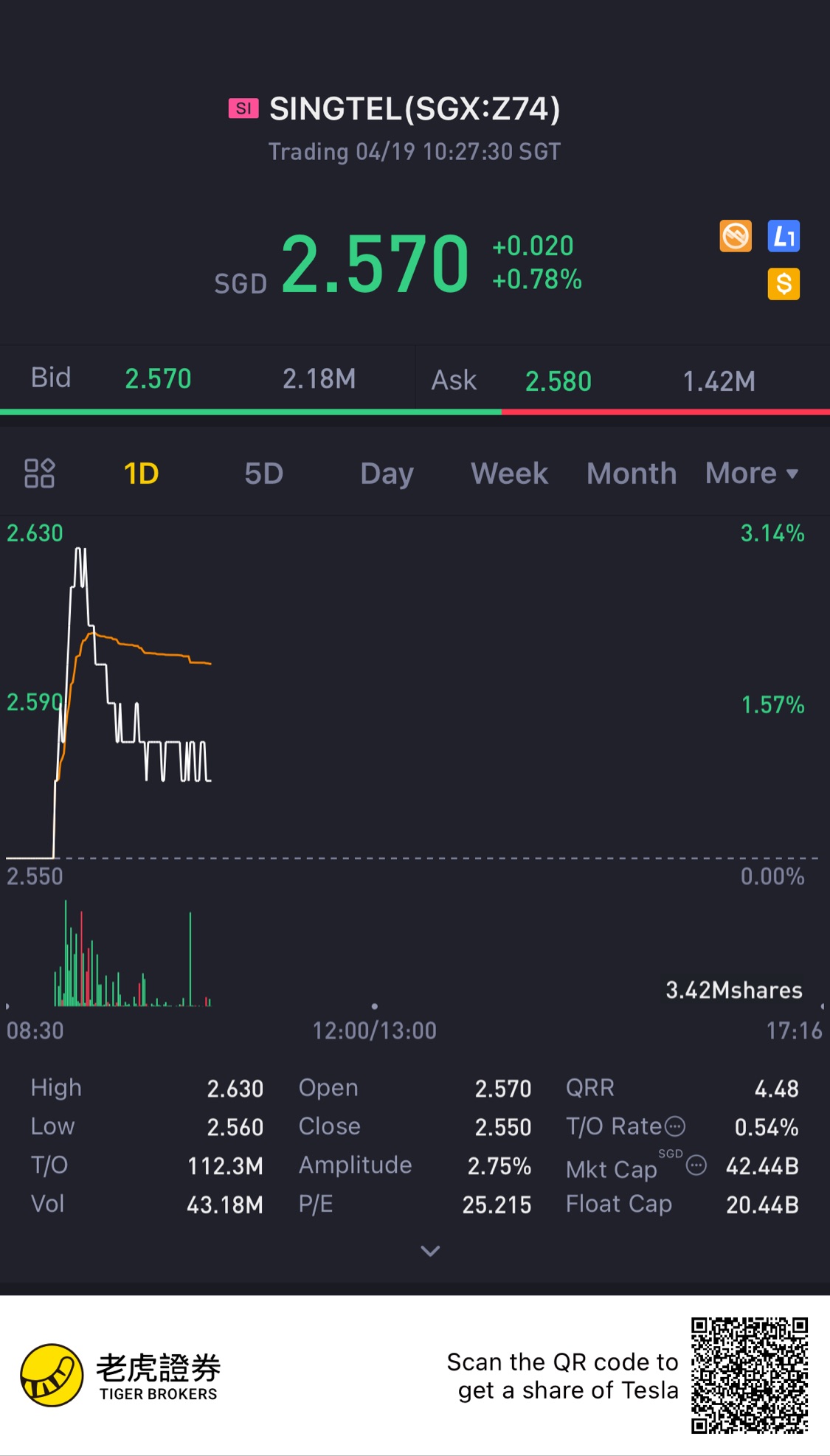This screenshot has height=1456, width=830.
Task: Tap the blue L1 quote level icon
Action: 784,237
